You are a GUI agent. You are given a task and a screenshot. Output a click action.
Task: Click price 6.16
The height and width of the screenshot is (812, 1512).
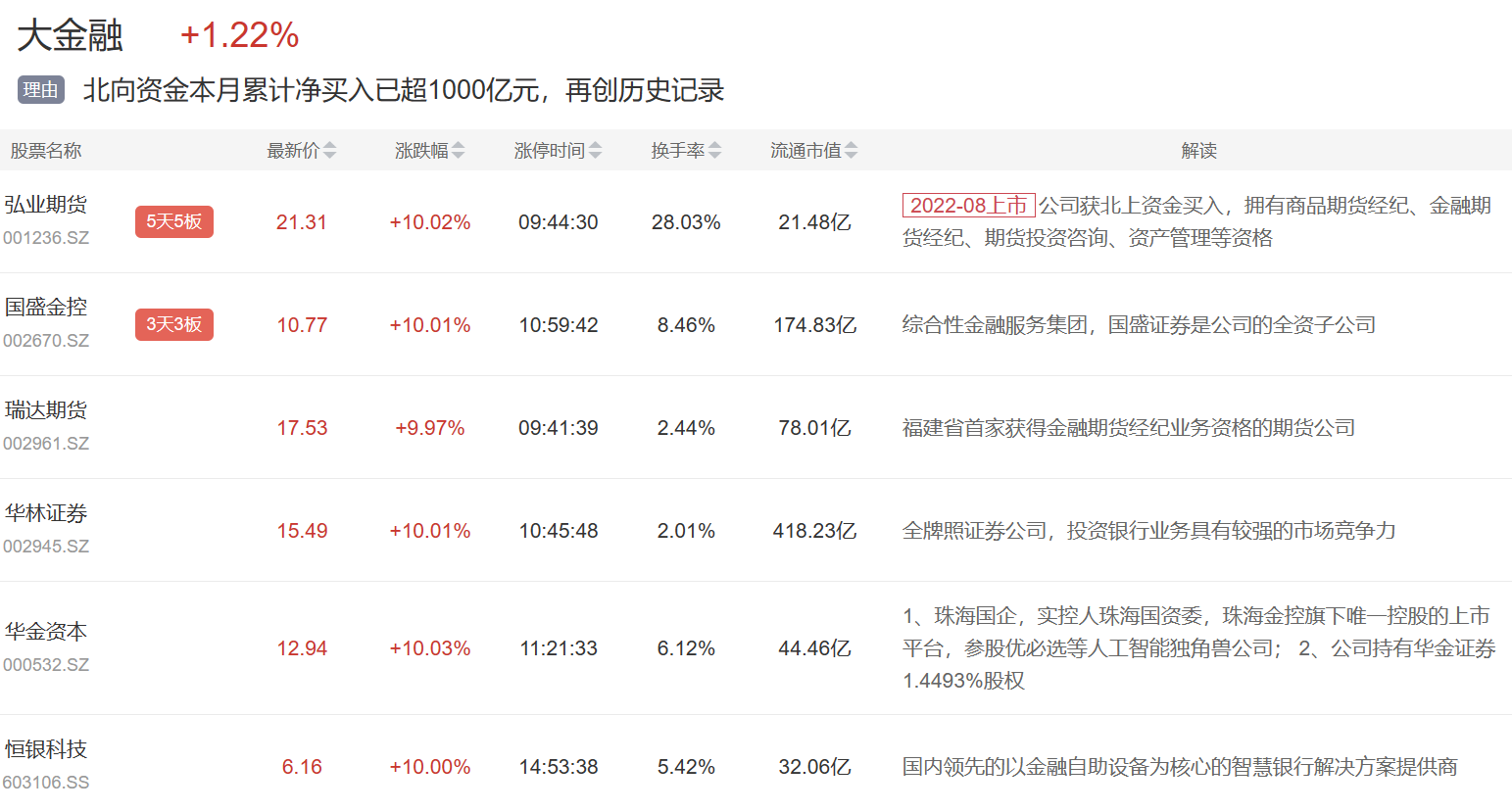coord(302,767)
